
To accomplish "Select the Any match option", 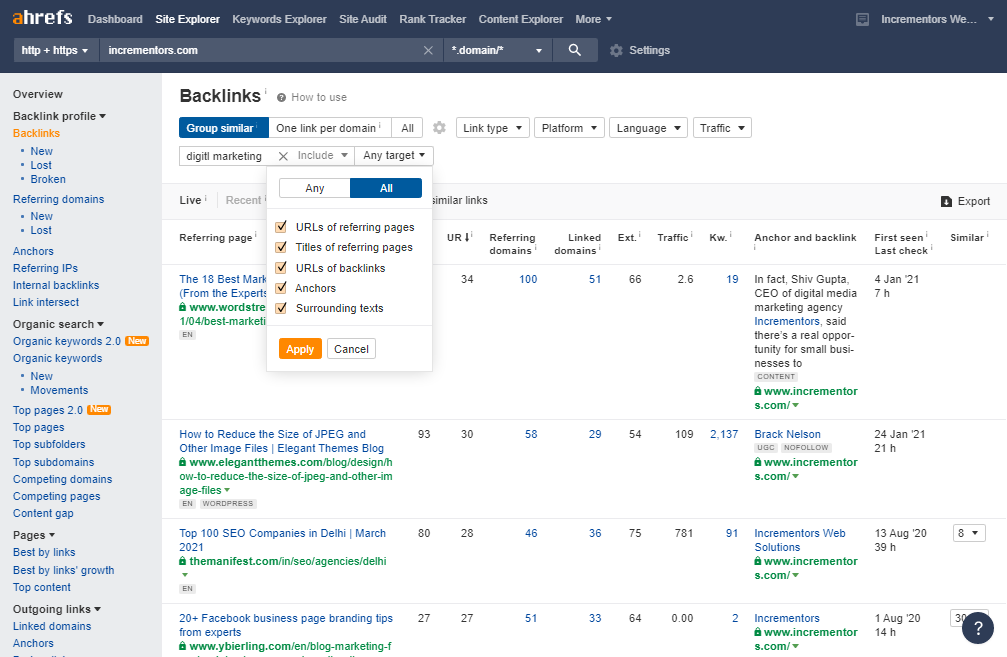I will click(x=315, y=188).
